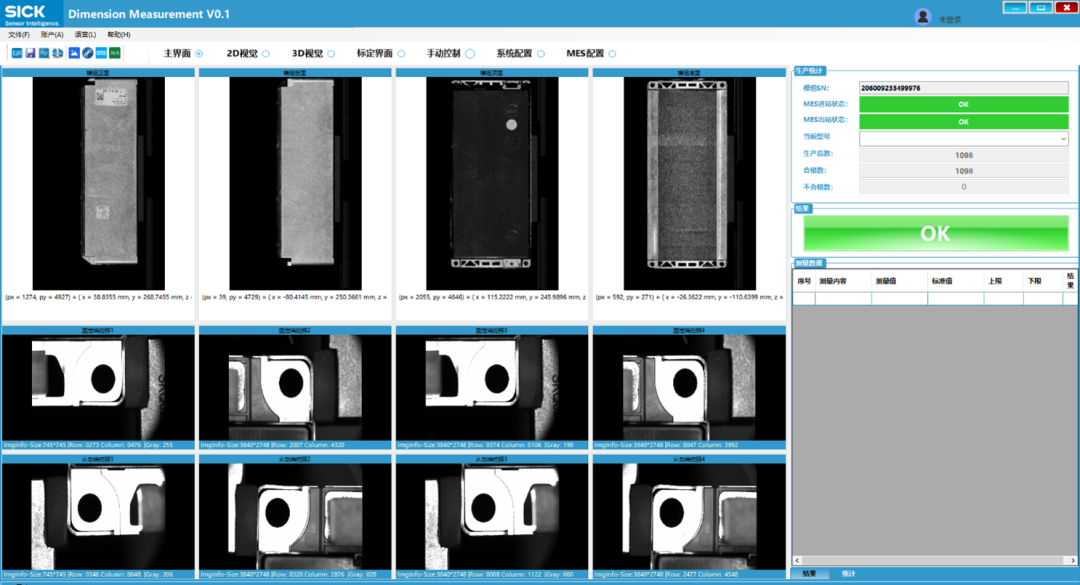Click the large green OK result indicator
Image resolution: width=1080 pixels, height=585 pixels.
[x=934, y=233]
